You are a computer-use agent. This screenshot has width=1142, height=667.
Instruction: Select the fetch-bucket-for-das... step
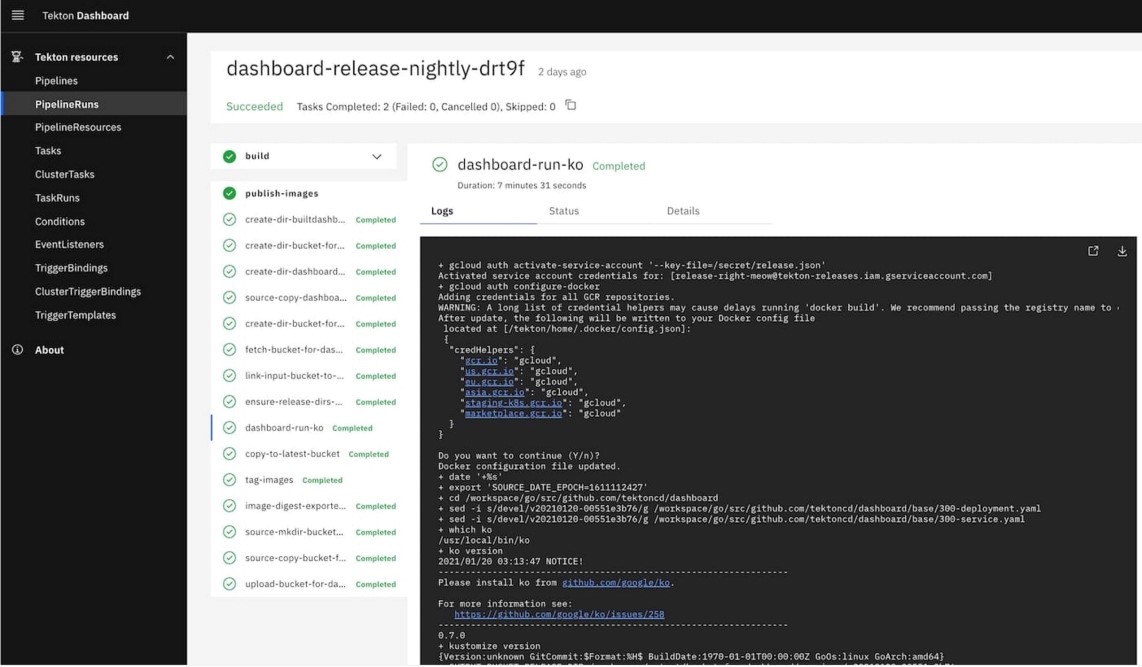[x=309, y=350]
